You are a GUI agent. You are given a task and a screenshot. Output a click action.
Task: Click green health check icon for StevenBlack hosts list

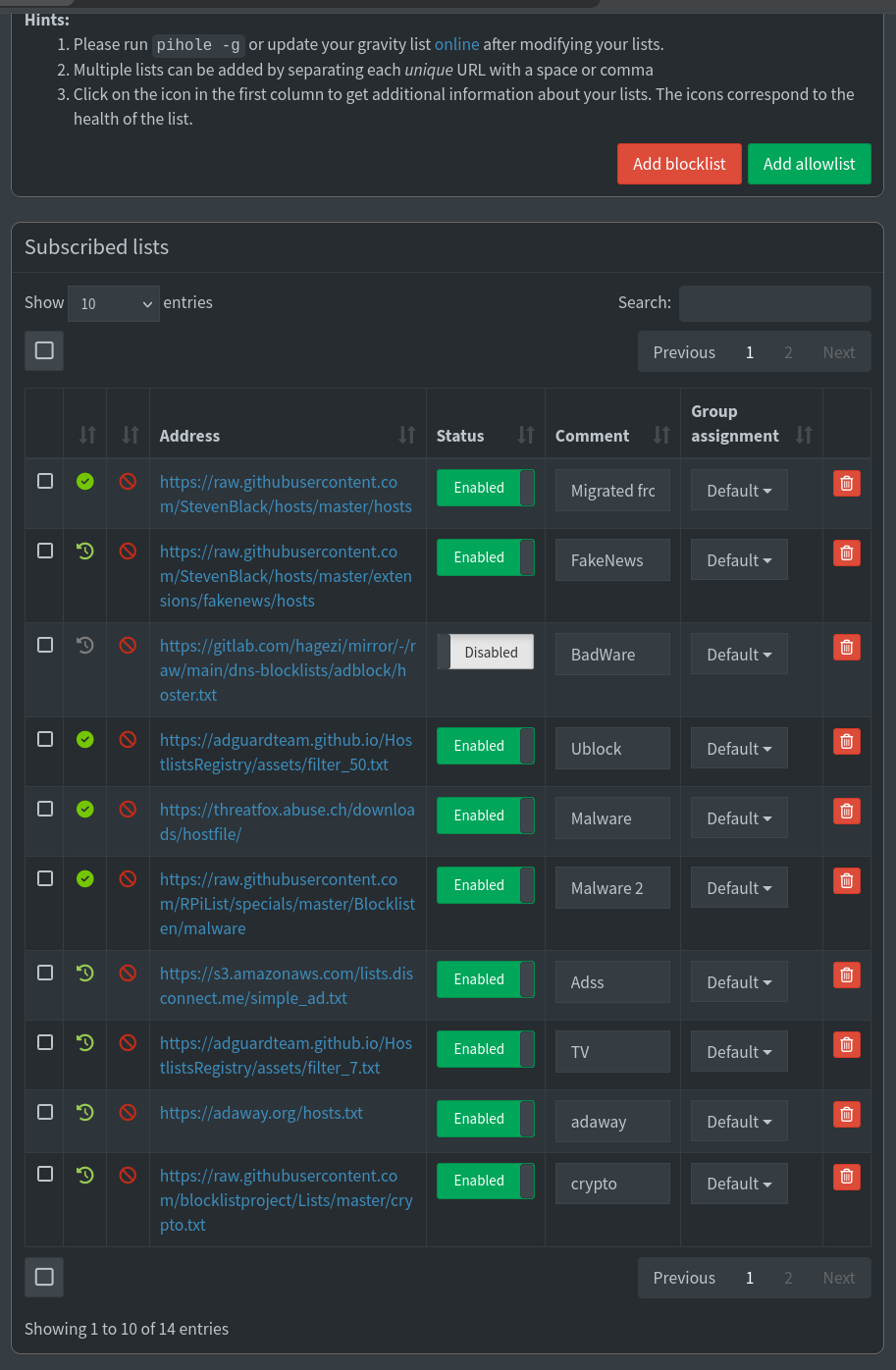tap(85, 481)
